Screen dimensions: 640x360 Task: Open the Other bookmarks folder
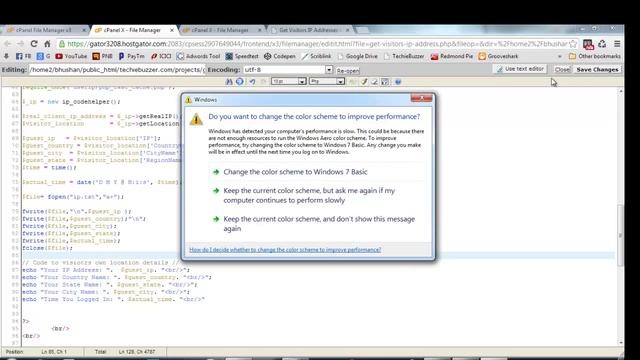coord(595,56)
